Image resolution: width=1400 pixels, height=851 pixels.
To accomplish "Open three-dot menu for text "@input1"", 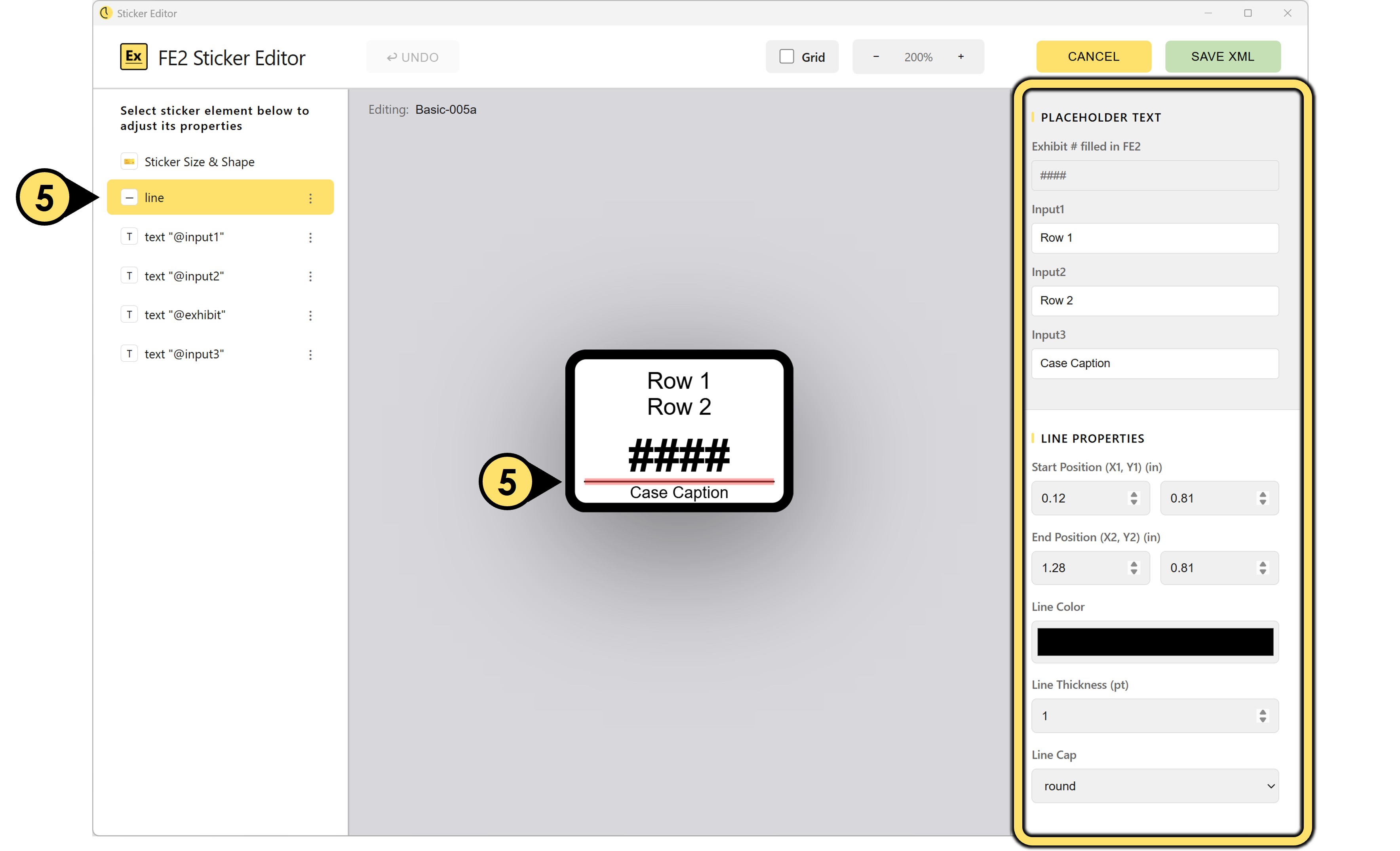I will 310,237.
